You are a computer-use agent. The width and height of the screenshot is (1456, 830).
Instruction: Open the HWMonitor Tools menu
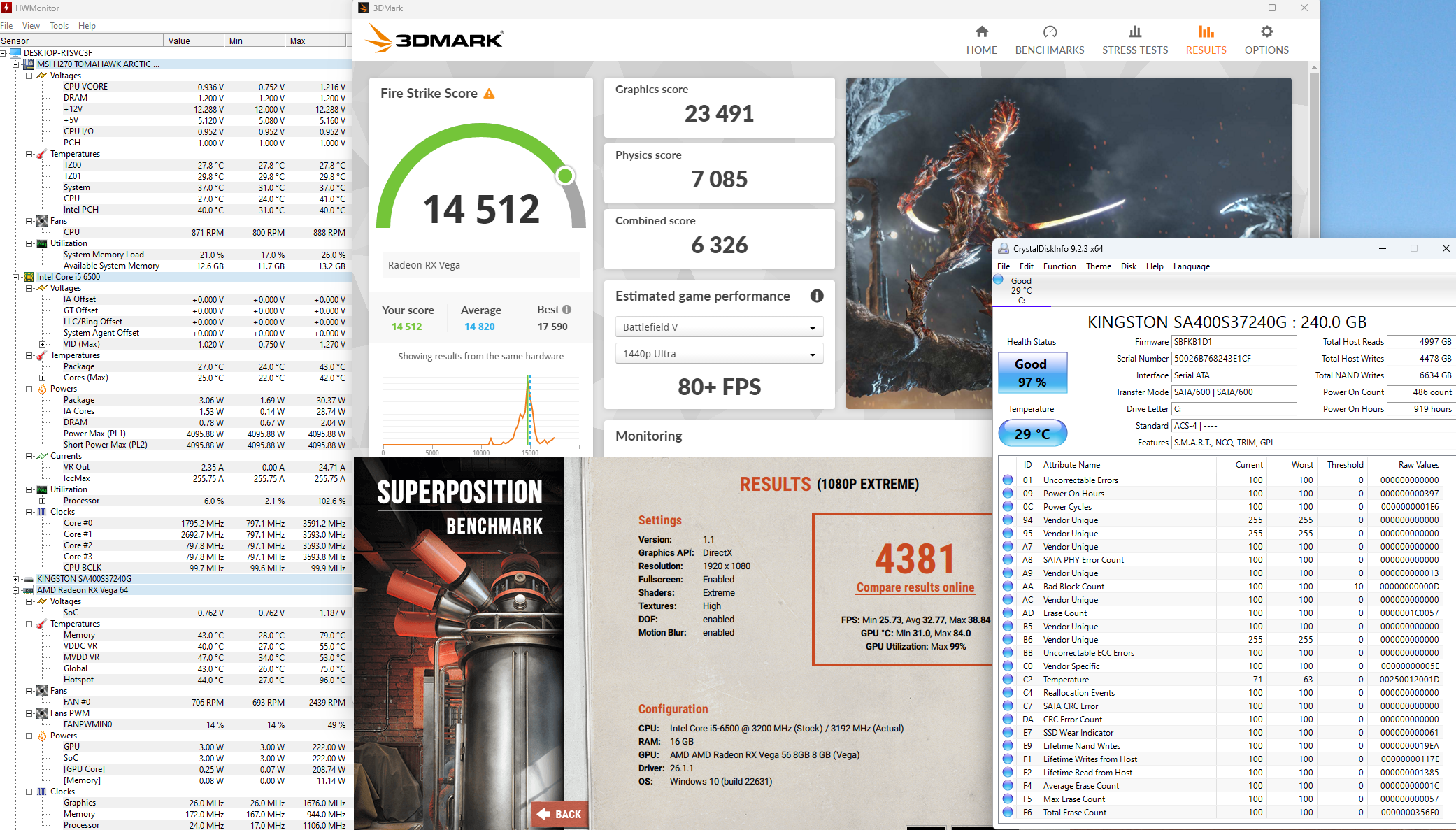[59, 26]
